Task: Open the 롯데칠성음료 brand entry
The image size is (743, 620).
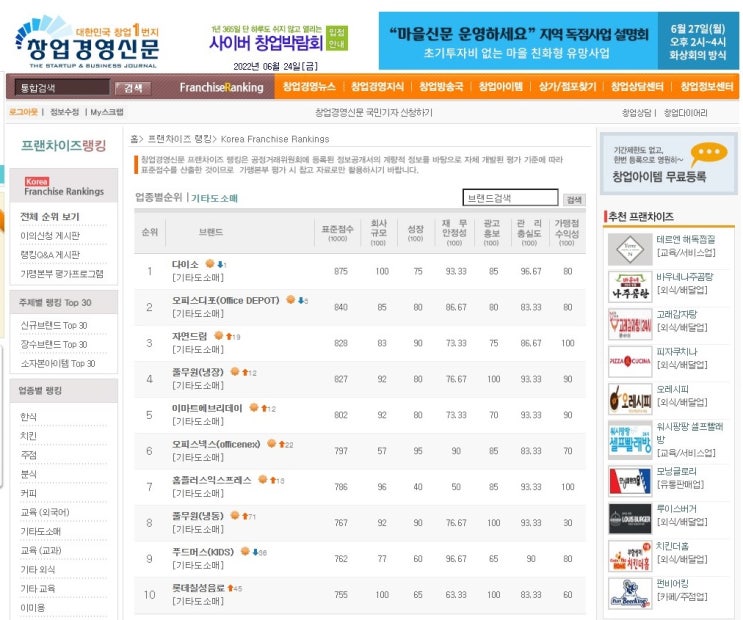Action: (198, 588)
